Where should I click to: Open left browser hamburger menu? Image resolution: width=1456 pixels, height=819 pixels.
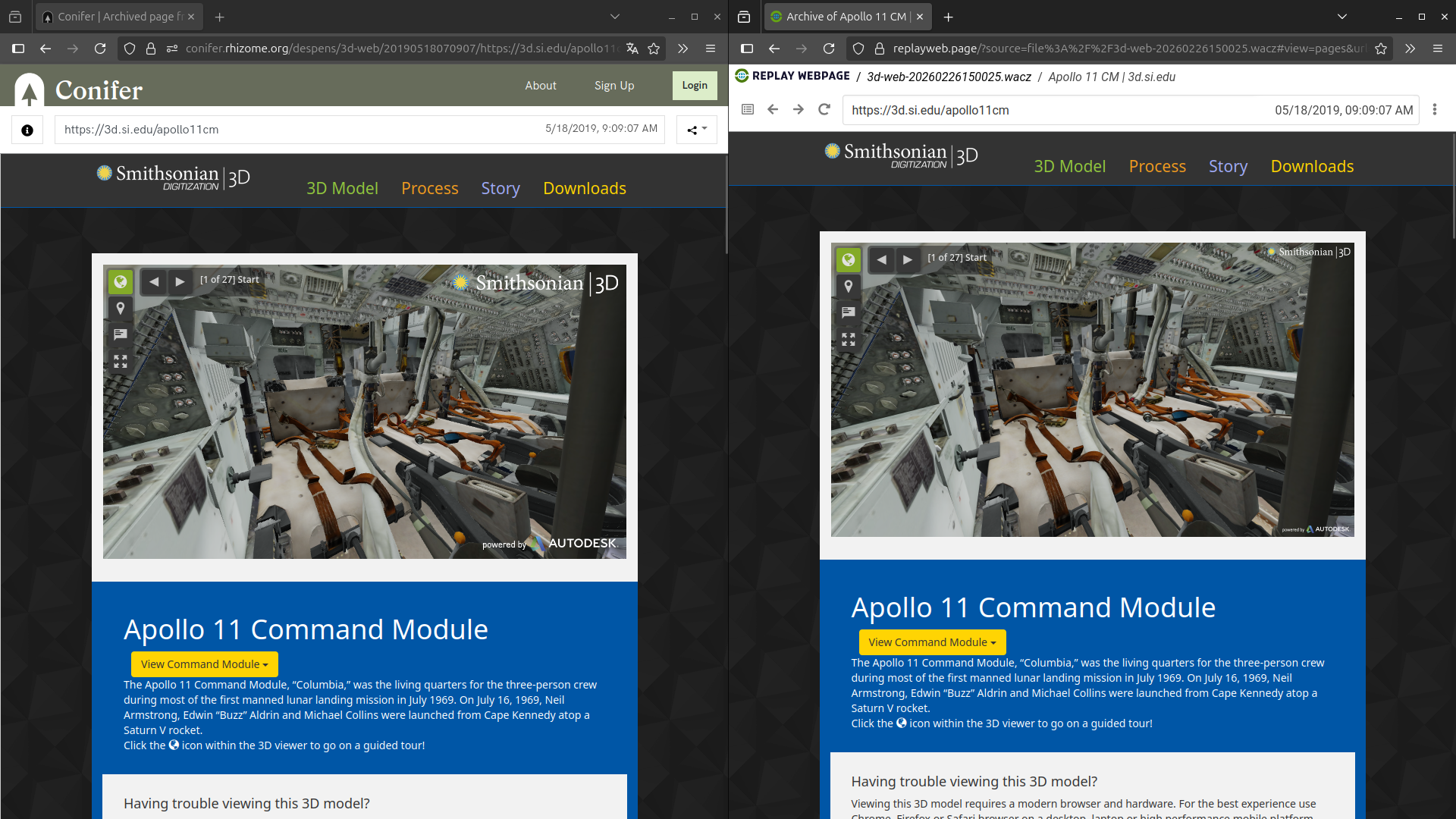pos(711,49)
